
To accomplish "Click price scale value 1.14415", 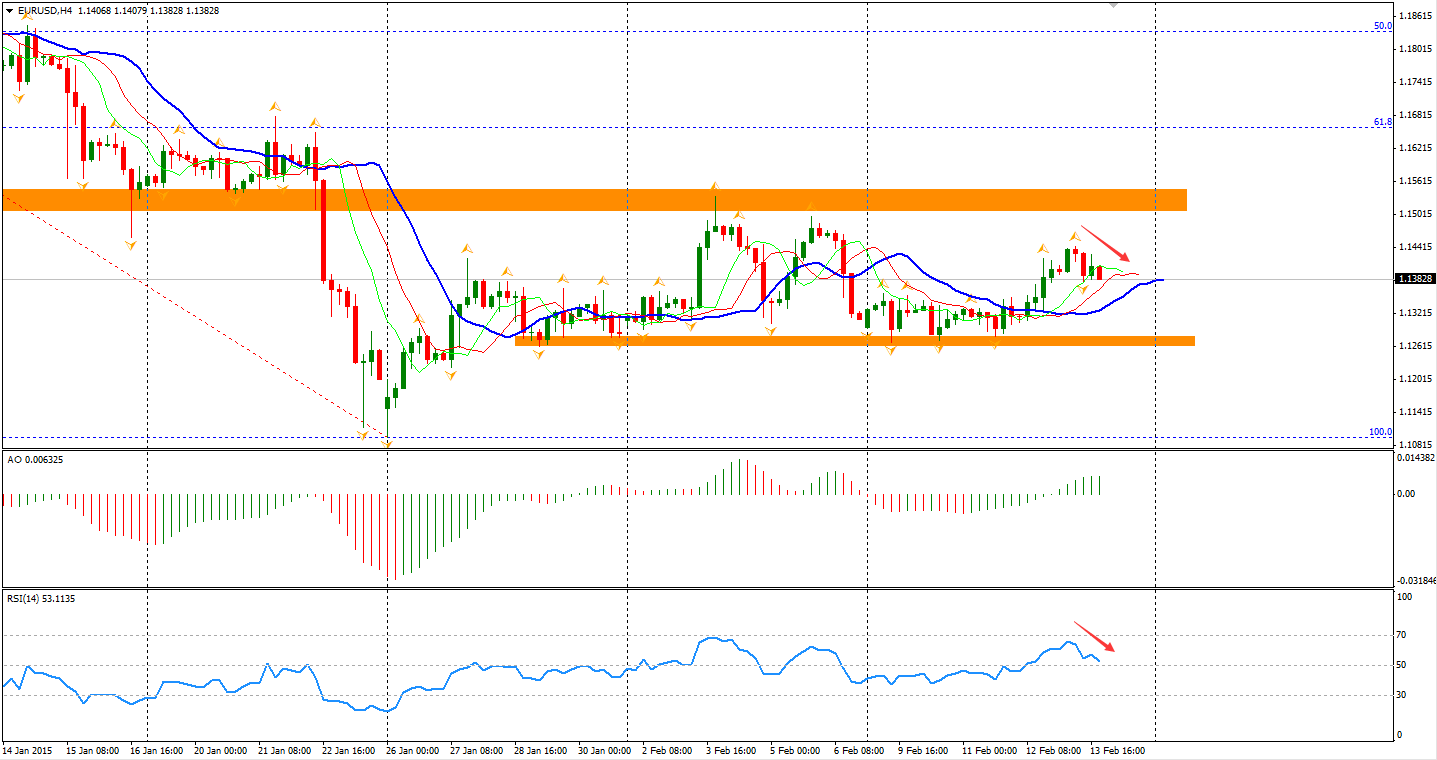I will pyautogui.click(x=1416, y=247).
